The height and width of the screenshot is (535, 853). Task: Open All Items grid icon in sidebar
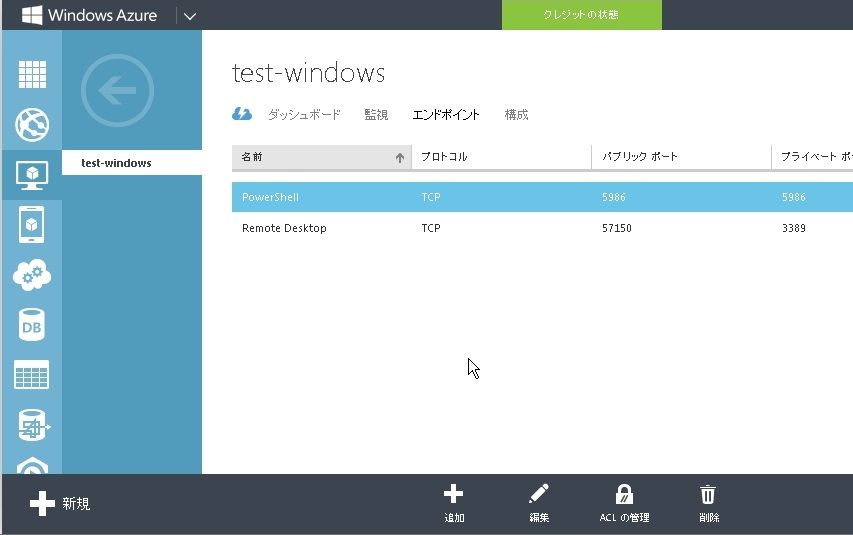tap(32, 74)
